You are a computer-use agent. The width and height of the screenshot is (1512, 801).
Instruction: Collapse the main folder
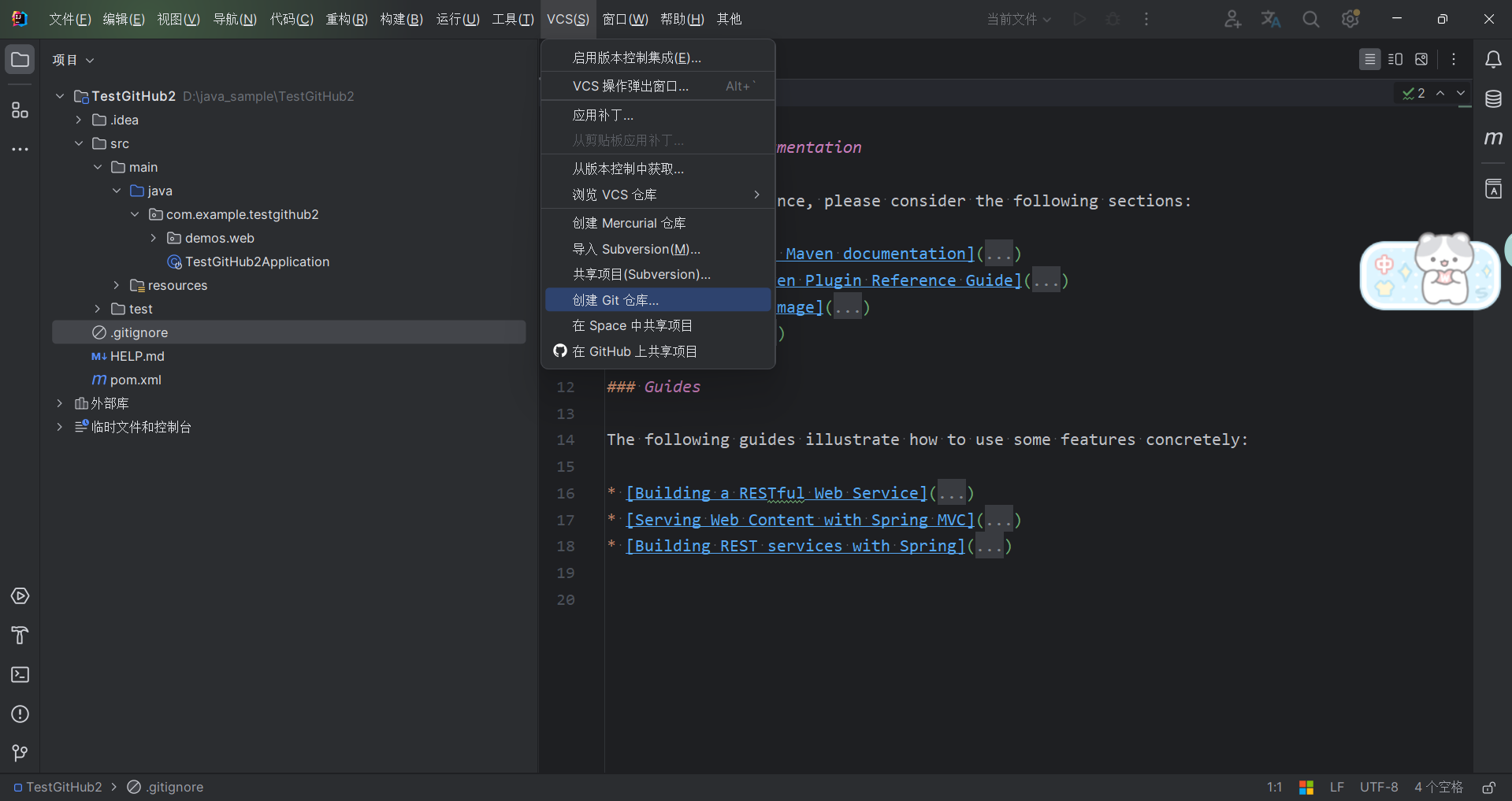click(98, 167)
